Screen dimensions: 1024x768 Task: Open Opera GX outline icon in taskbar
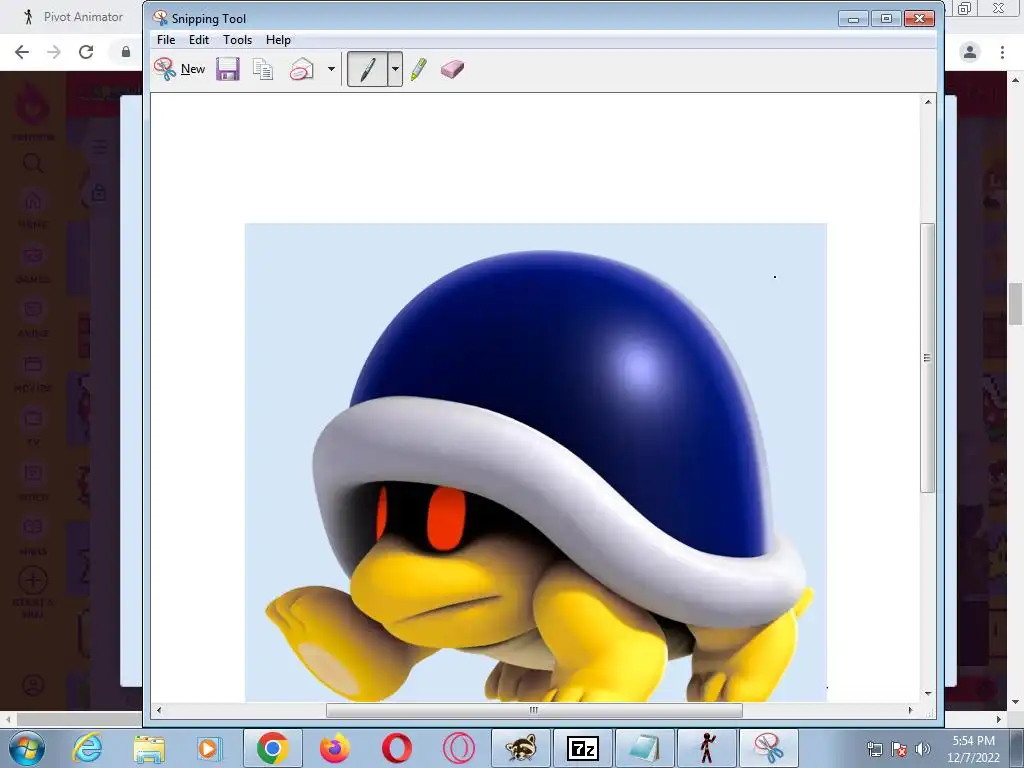click(x=458, y=748)
